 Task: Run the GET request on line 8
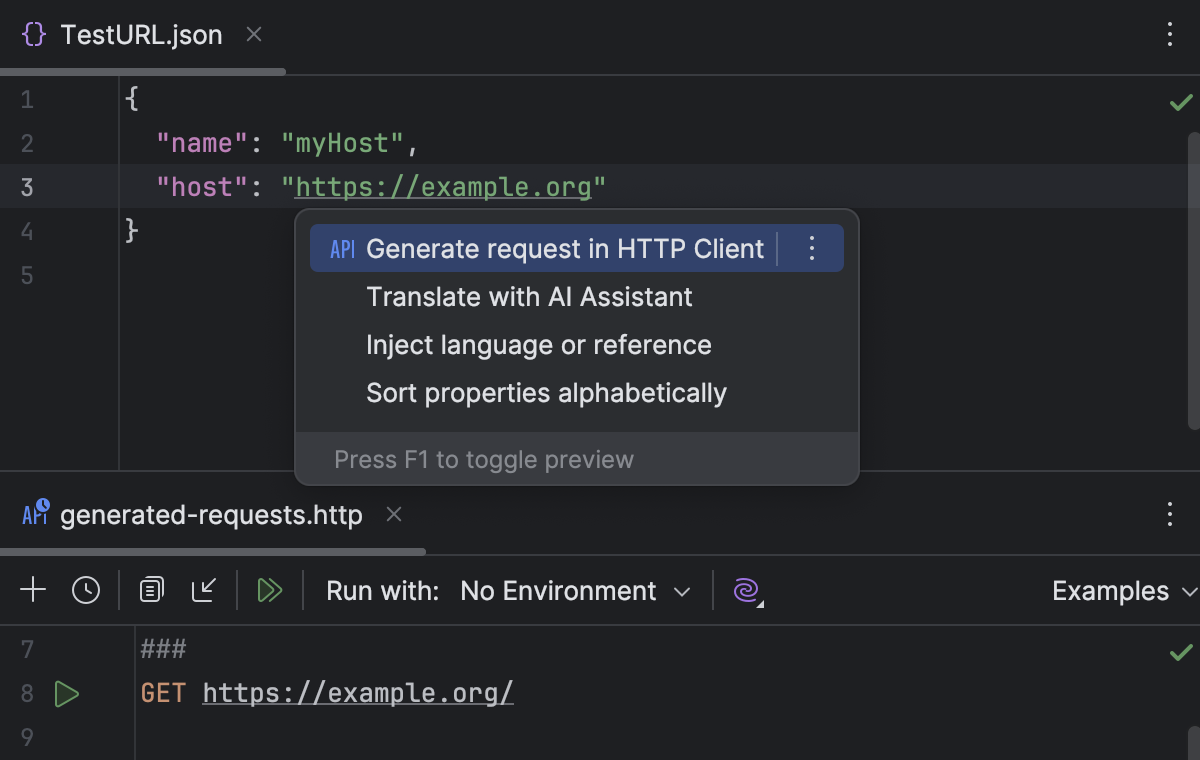(x=67, y=693)
